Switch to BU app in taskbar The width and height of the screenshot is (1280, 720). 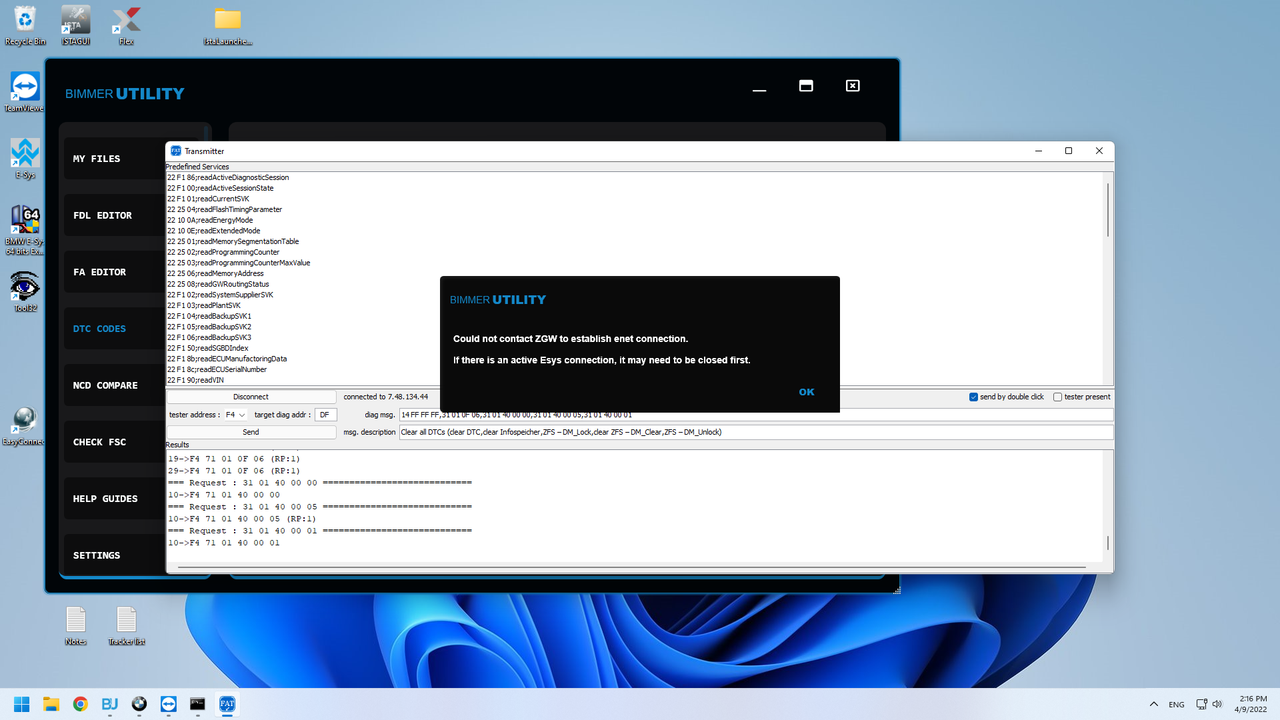tap(109, 704)
